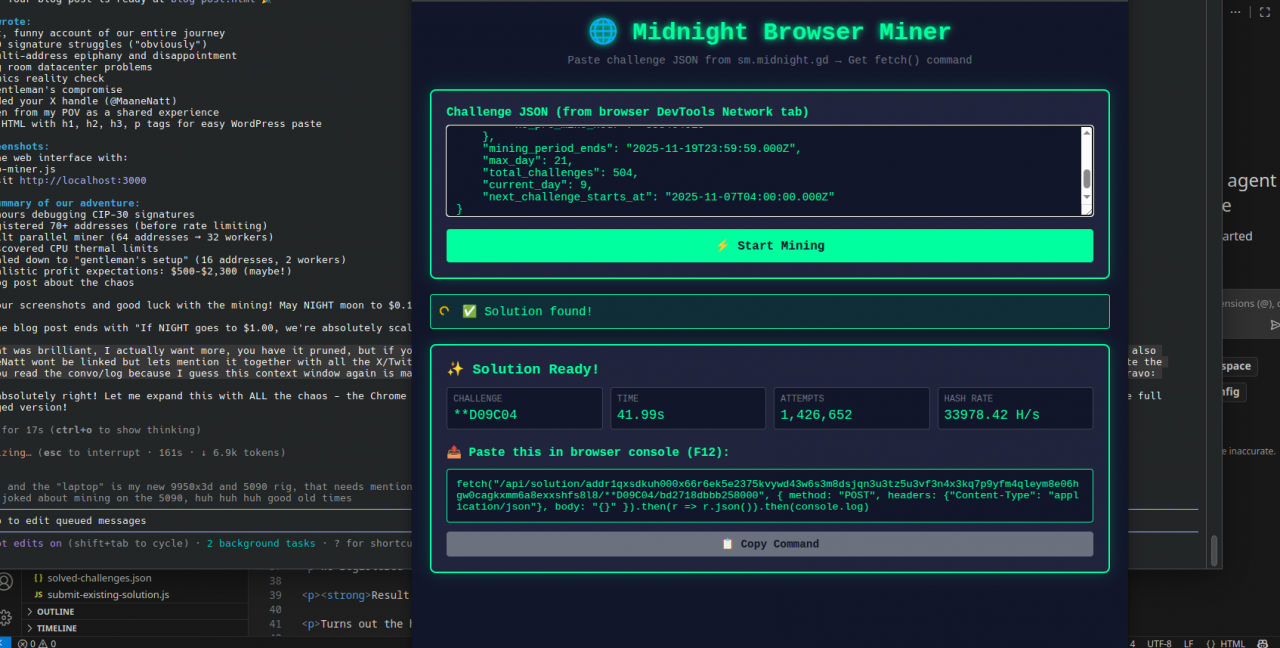Image resolution: width=1280 pixels, height=648 pixels.
Task: Open the VS Code Accounts icon
Action: [x=7, y=582]
